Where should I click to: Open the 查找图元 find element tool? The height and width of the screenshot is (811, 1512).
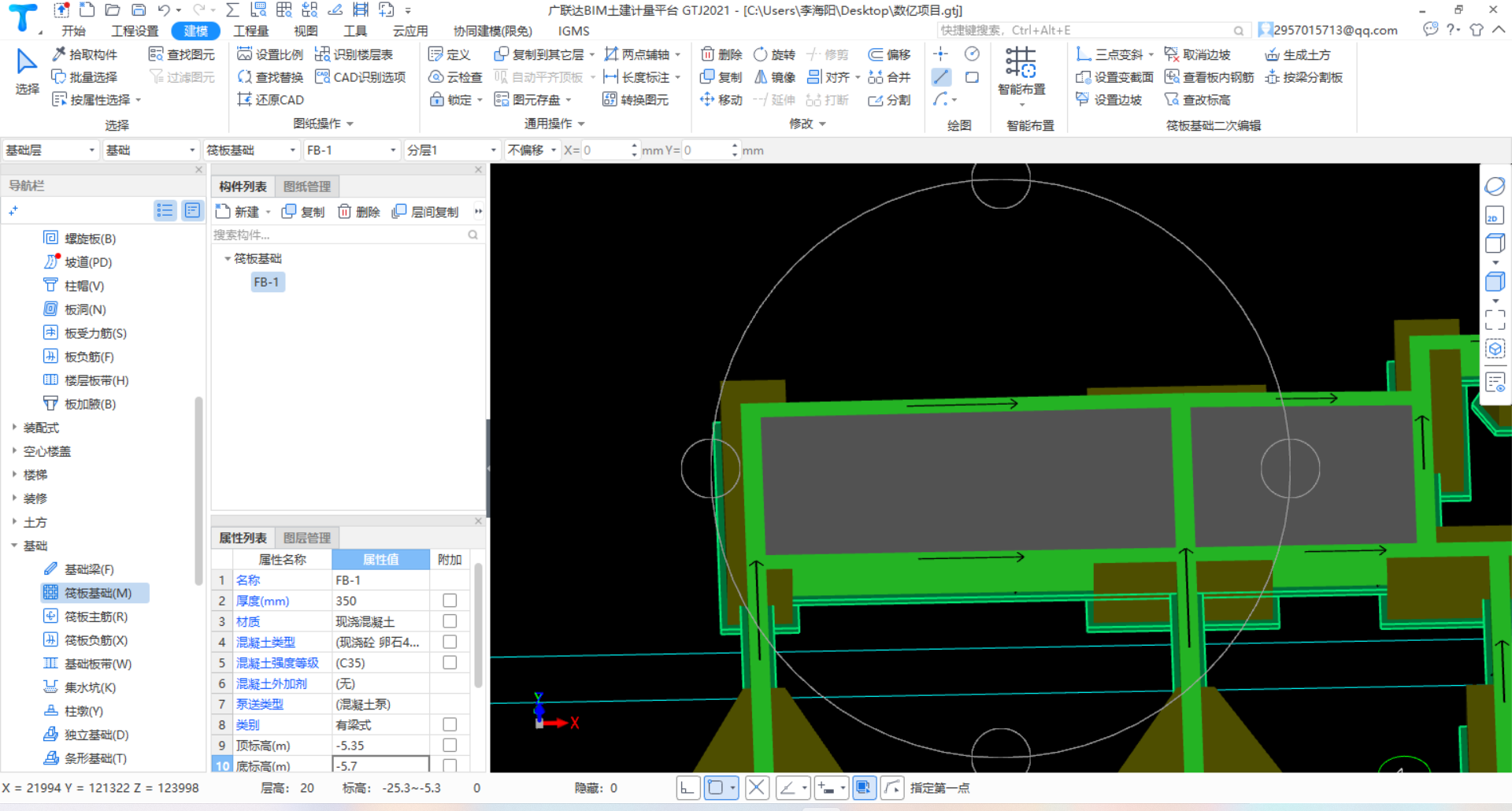(x=182, y=54)
